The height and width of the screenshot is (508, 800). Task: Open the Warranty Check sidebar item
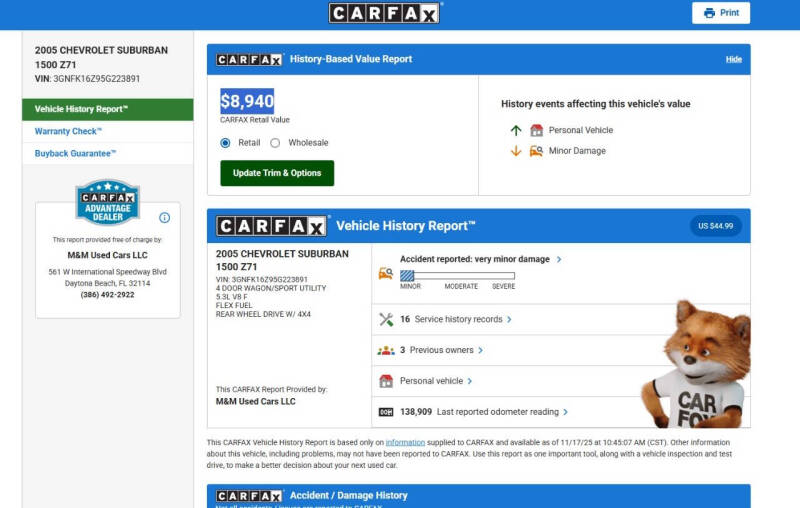(x=69, y=131)
